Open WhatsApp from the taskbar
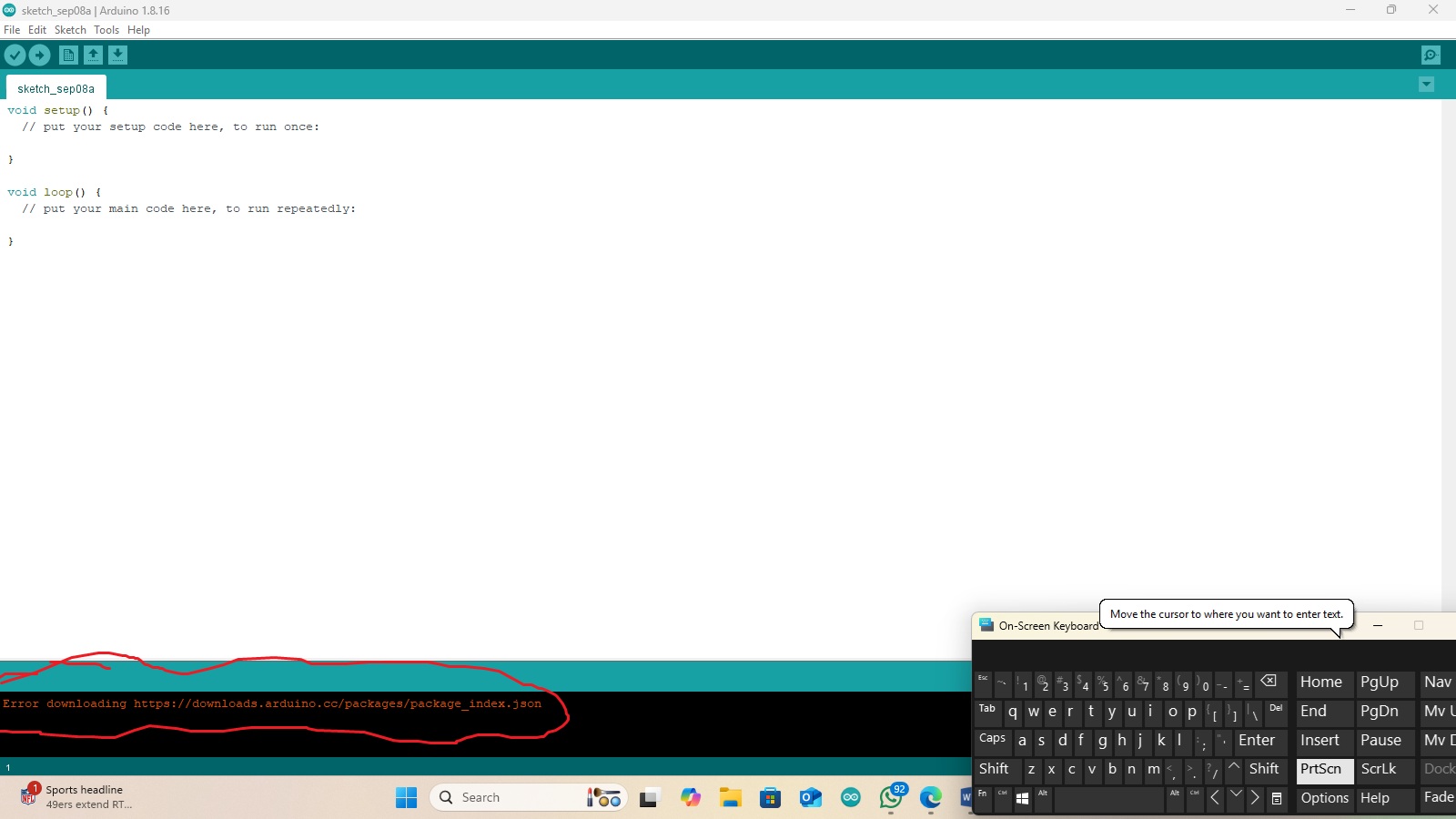Viewport: 1456px width, 819px height. tap(891, 798)
